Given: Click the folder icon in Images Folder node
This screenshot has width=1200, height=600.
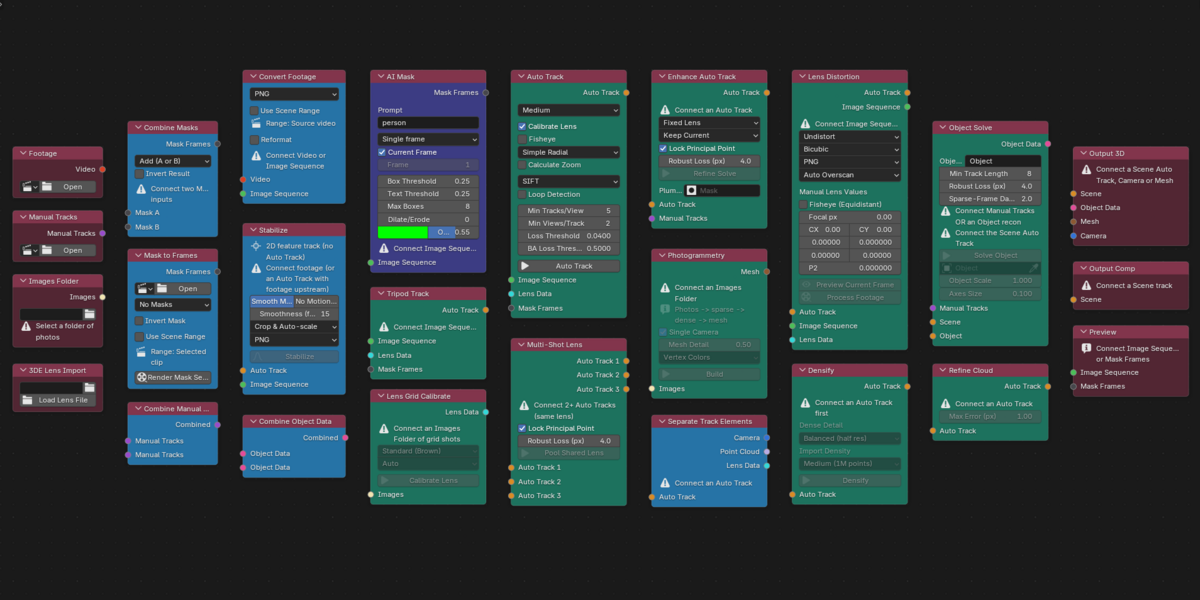Looking at the screenshot, I should click(89, 314).
